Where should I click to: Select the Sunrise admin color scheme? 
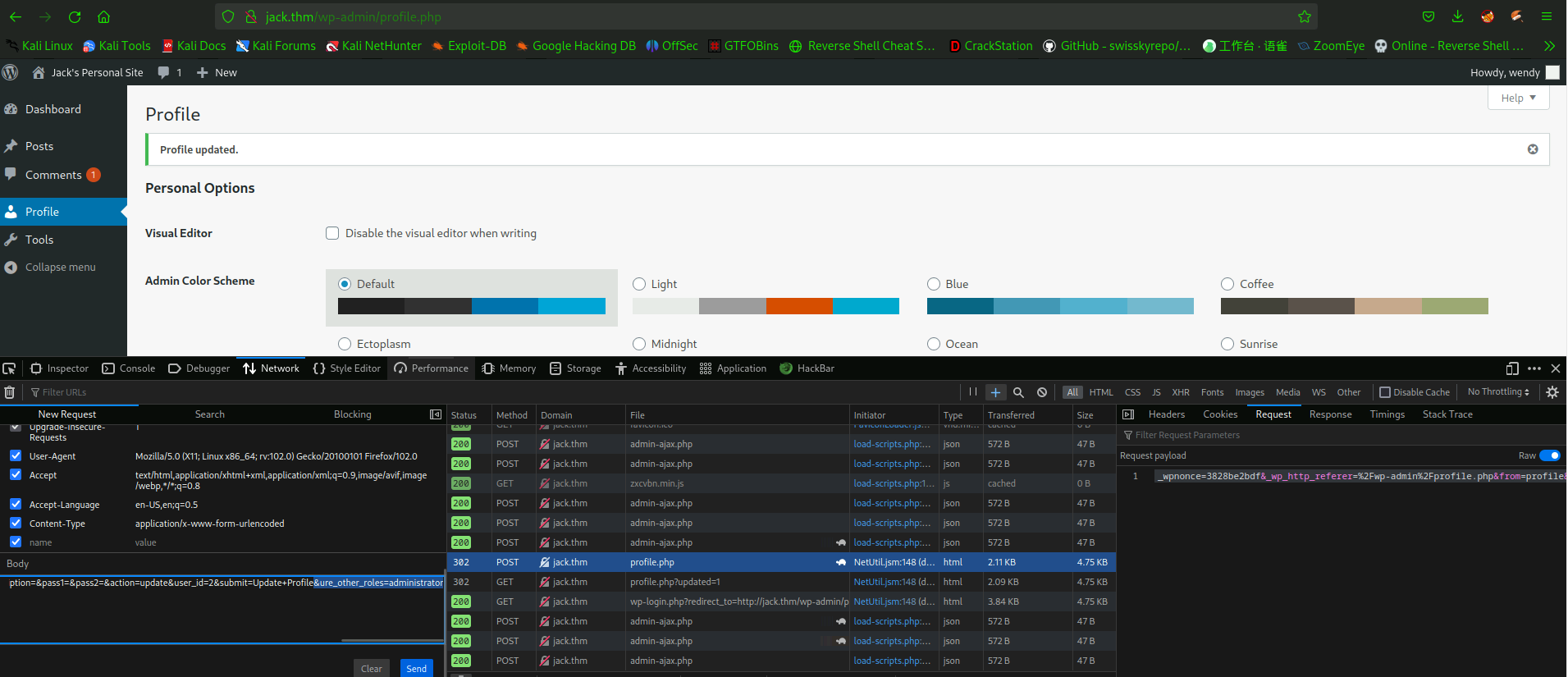pos(1227,344)
